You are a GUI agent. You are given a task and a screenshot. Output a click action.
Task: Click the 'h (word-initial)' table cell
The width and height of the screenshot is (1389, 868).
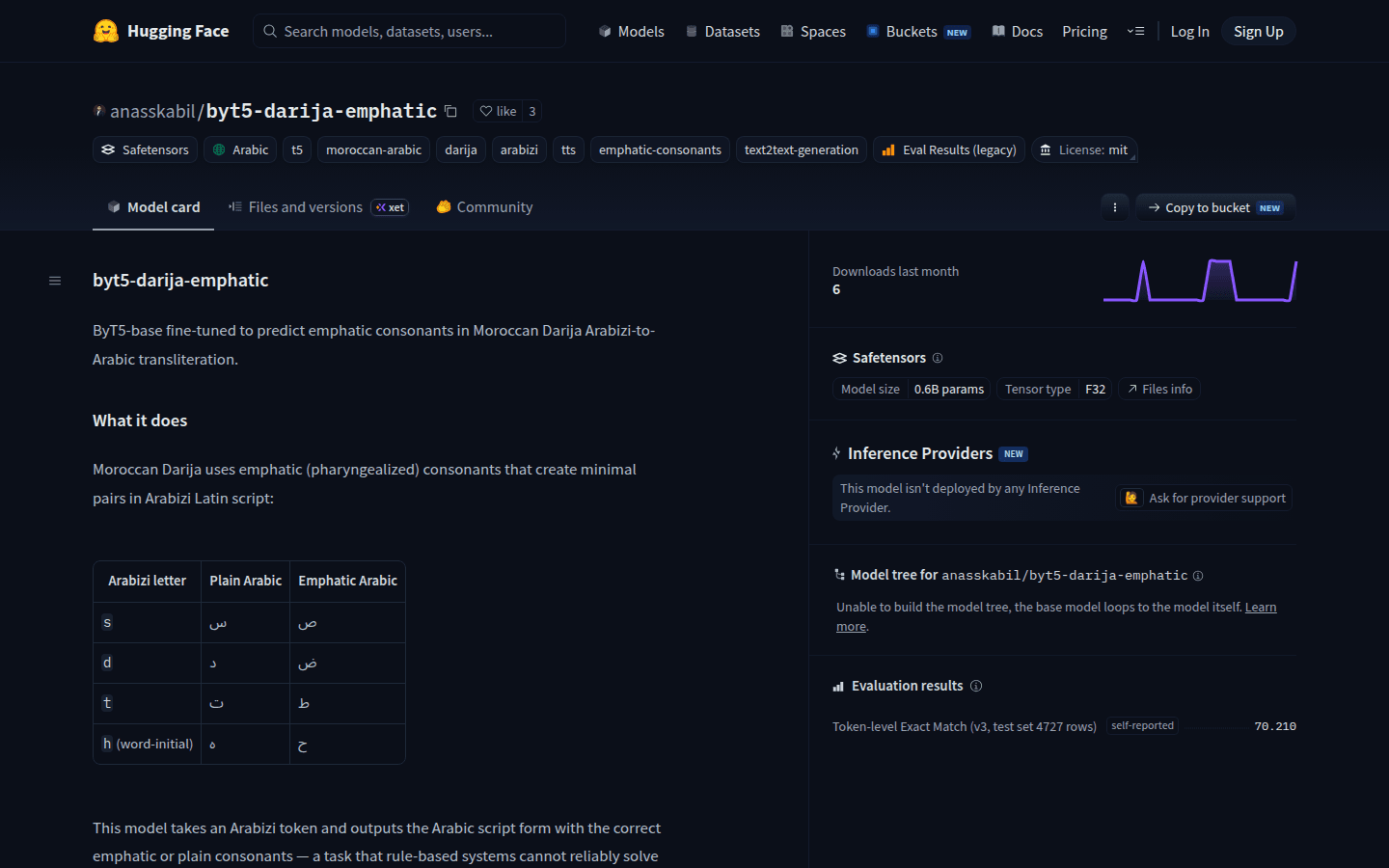(x=148, y=744)
